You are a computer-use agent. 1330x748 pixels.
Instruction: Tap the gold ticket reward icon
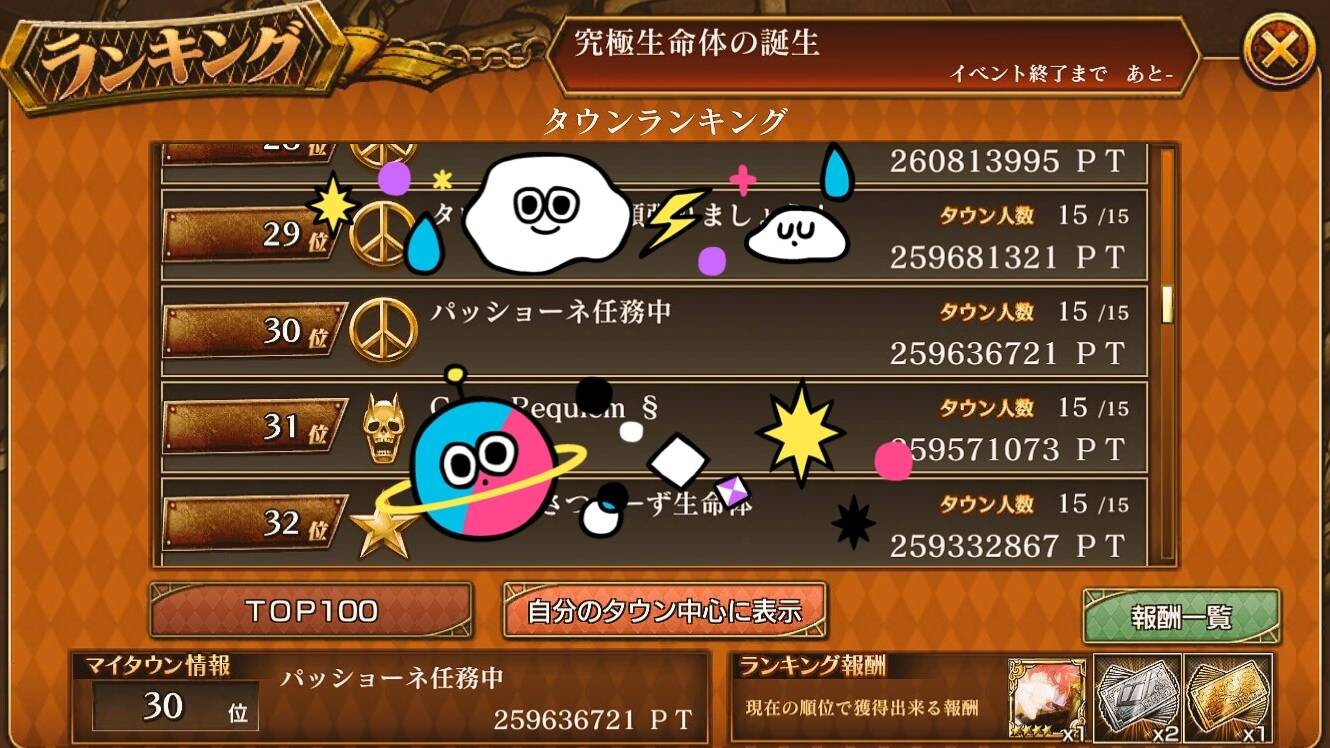pyautogui.click(x=1228, y=697)
